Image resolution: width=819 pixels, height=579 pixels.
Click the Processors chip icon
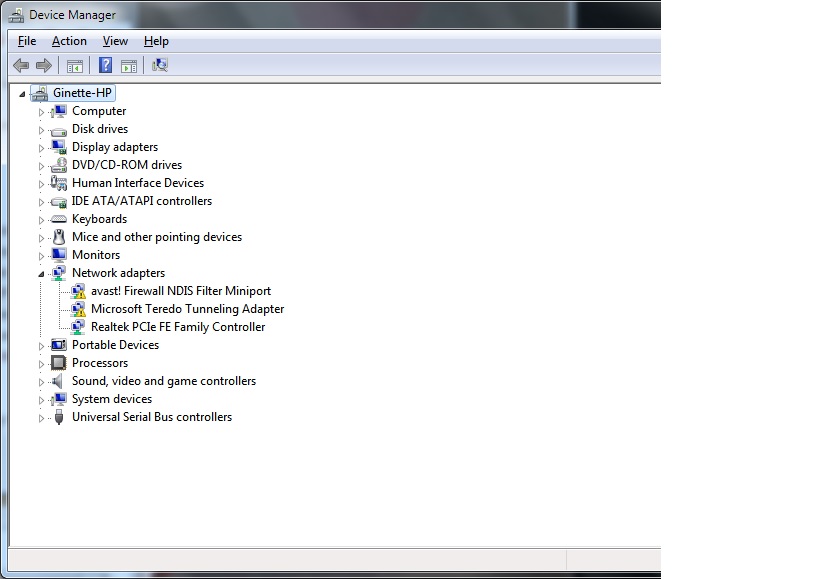tap(58, 363)
